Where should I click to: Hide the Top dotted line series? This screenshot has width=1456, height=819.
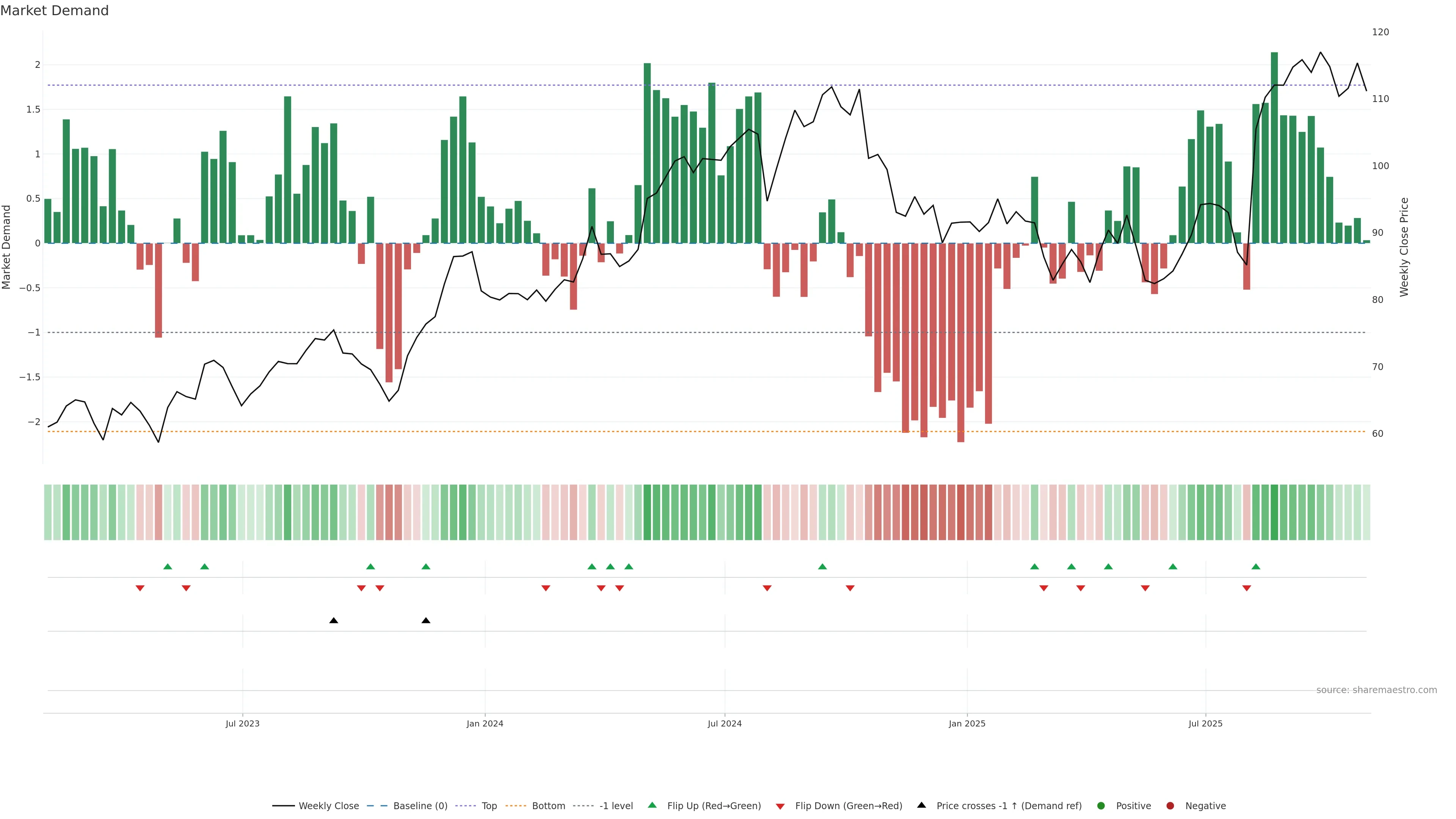(x=489, y=806)
